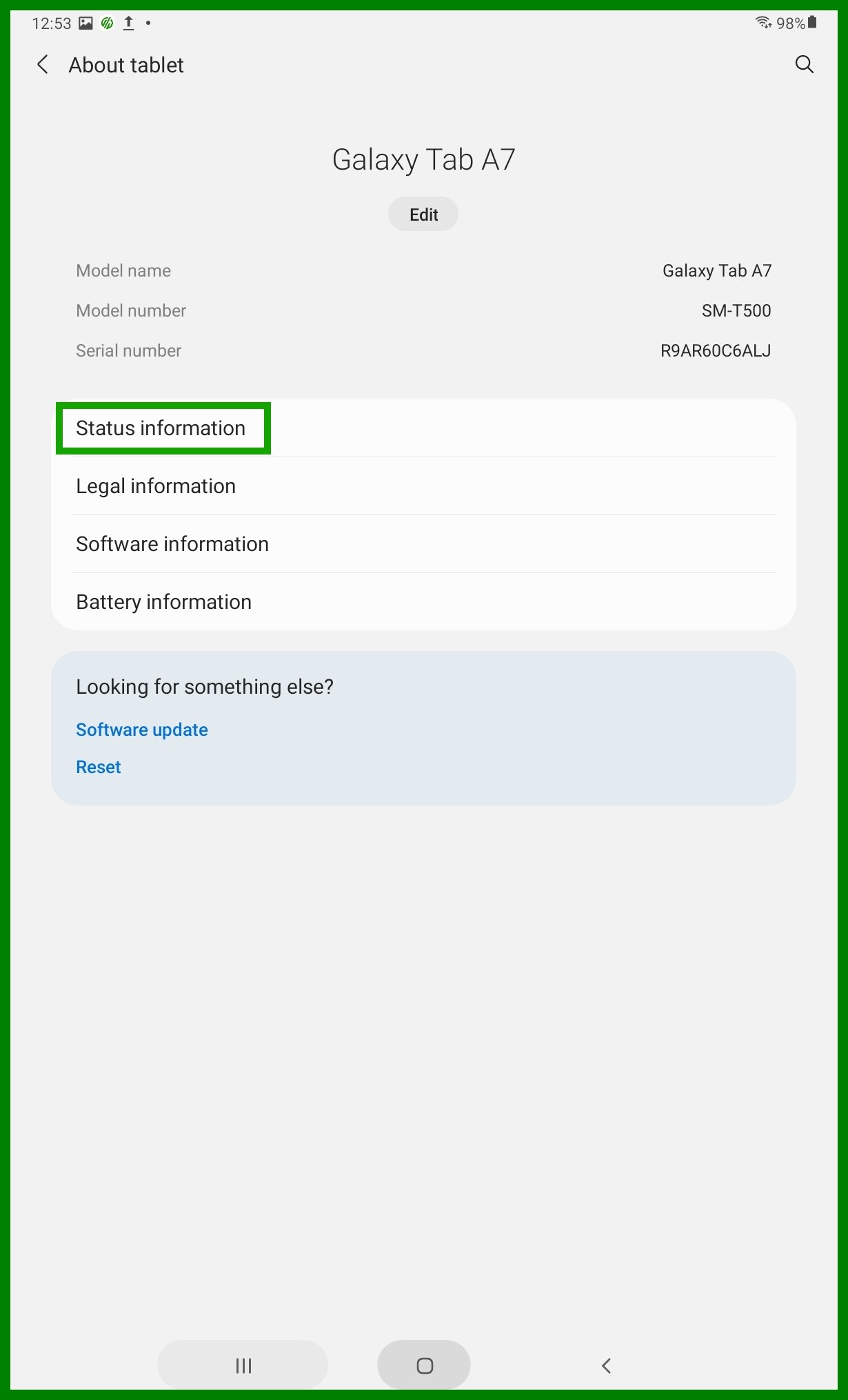Tap the Model number label
The width and height of the screenshot is (848, 1400).
click(131, 310)
